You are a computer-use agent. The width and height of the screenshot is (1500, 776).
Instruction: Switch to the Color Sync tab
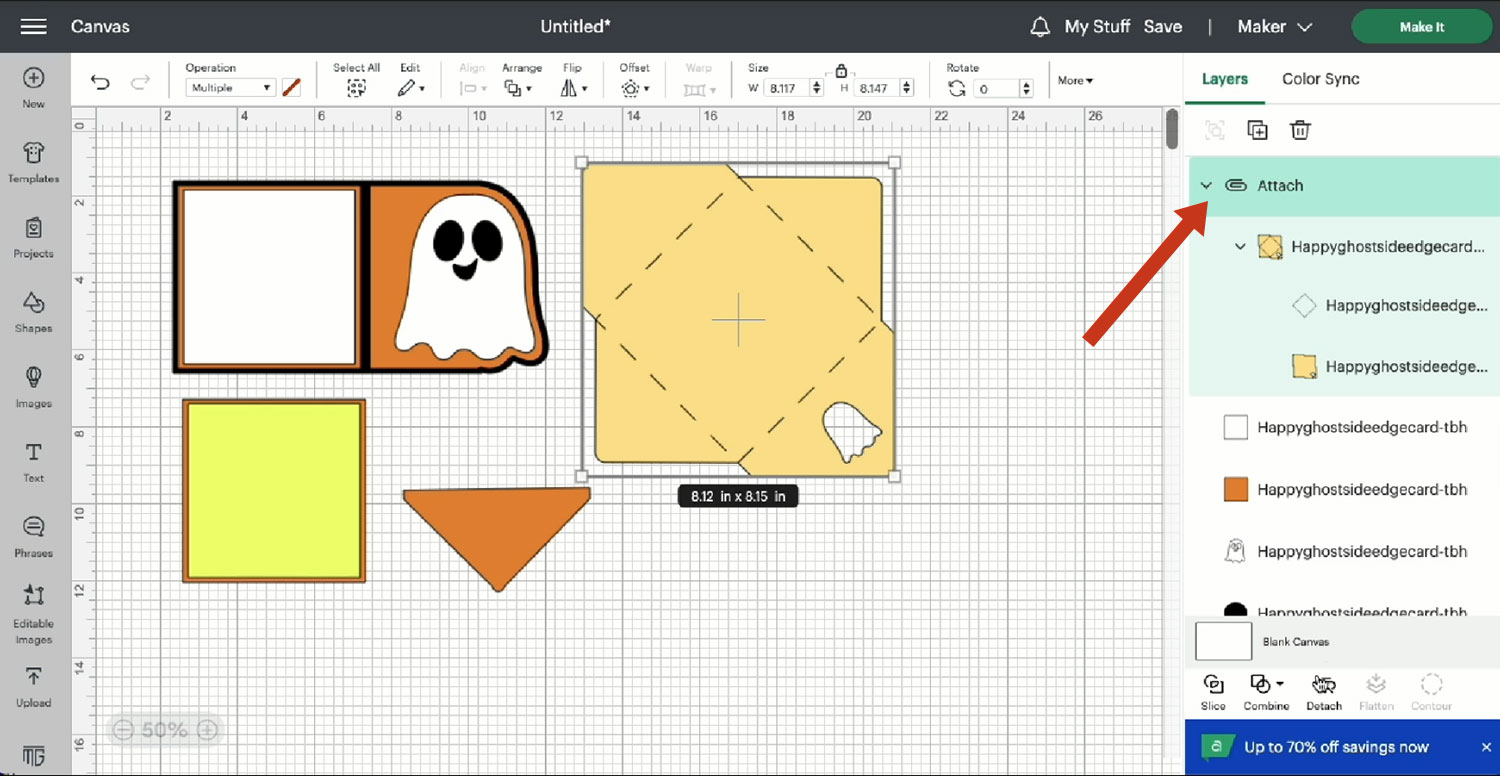(1320, 79)
